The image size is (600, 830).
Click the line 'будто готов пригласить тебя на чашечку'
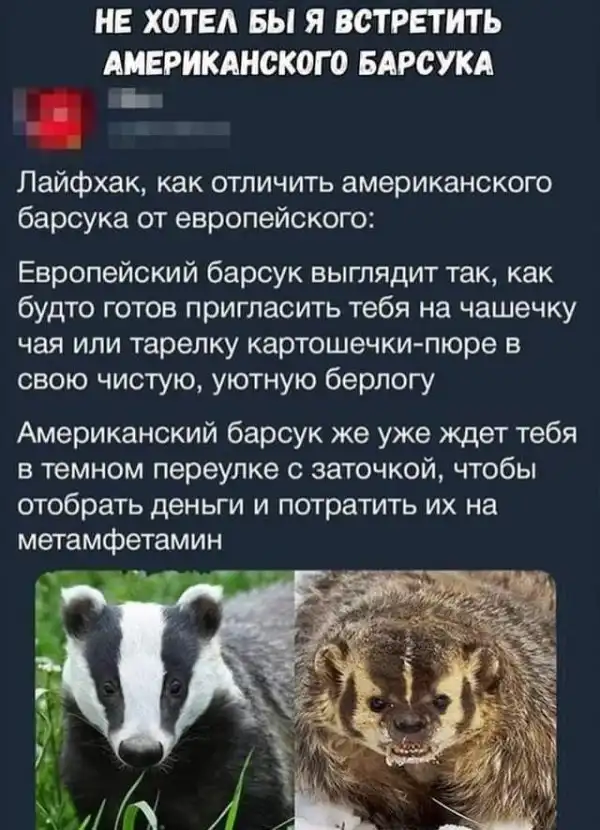point(296,309)
